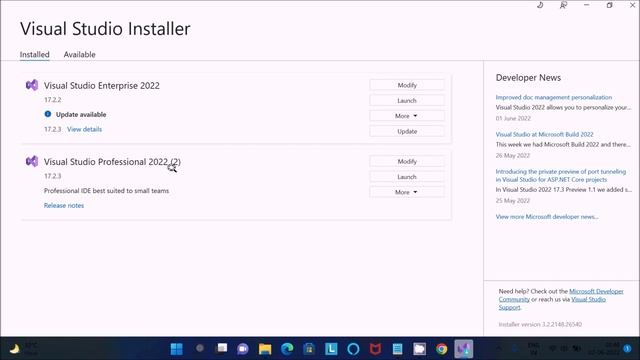The image size is (640, 360).
Task: Select the Visual Studio Installer taskbar icon
Action: 463,349
